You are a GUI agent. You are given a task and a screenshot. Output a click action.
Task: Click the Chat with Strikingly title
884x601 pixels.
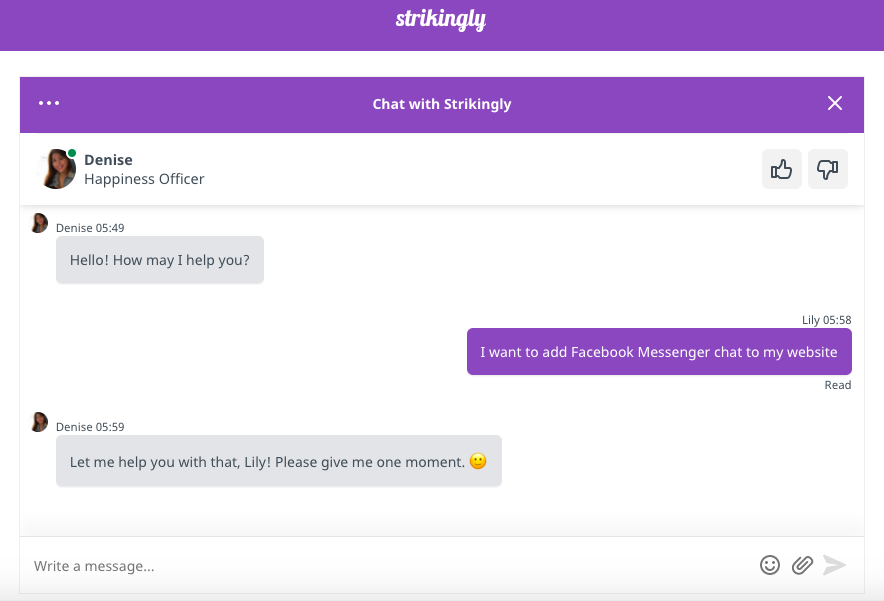point(442,104)
